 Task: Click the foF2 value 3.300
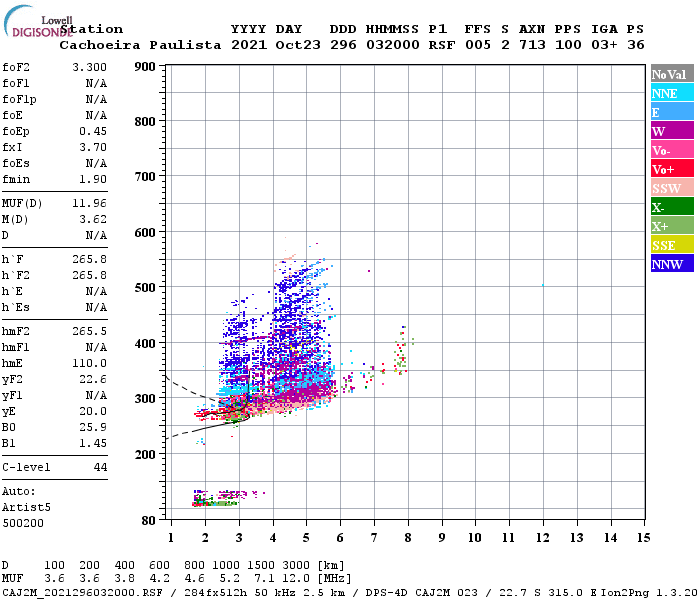point(90,67)
